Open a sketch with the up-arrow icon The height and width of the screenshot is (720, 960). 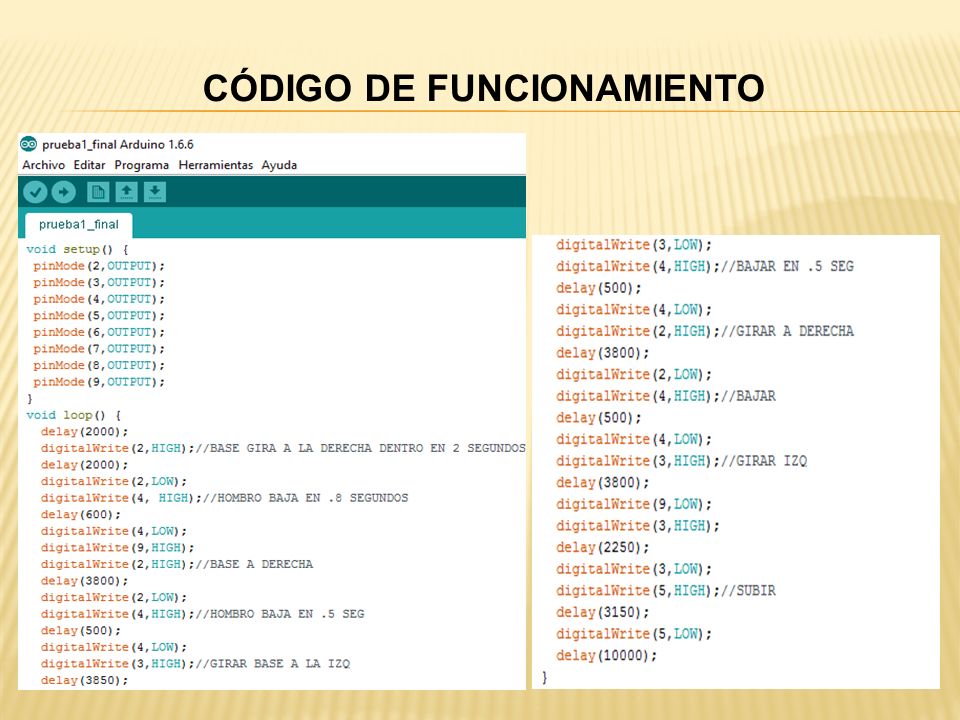[x=127, y=192]
